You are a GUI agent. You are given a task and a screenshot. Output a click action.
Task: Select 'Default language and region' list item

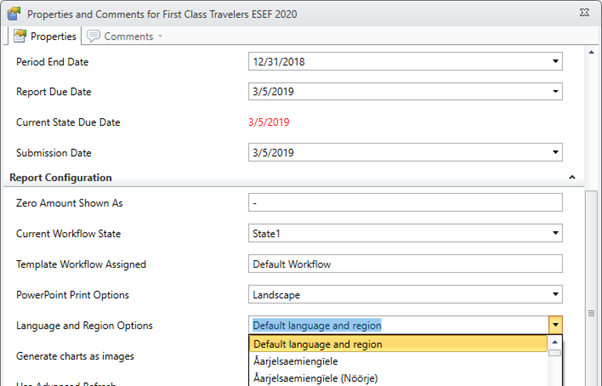(398, 344)
